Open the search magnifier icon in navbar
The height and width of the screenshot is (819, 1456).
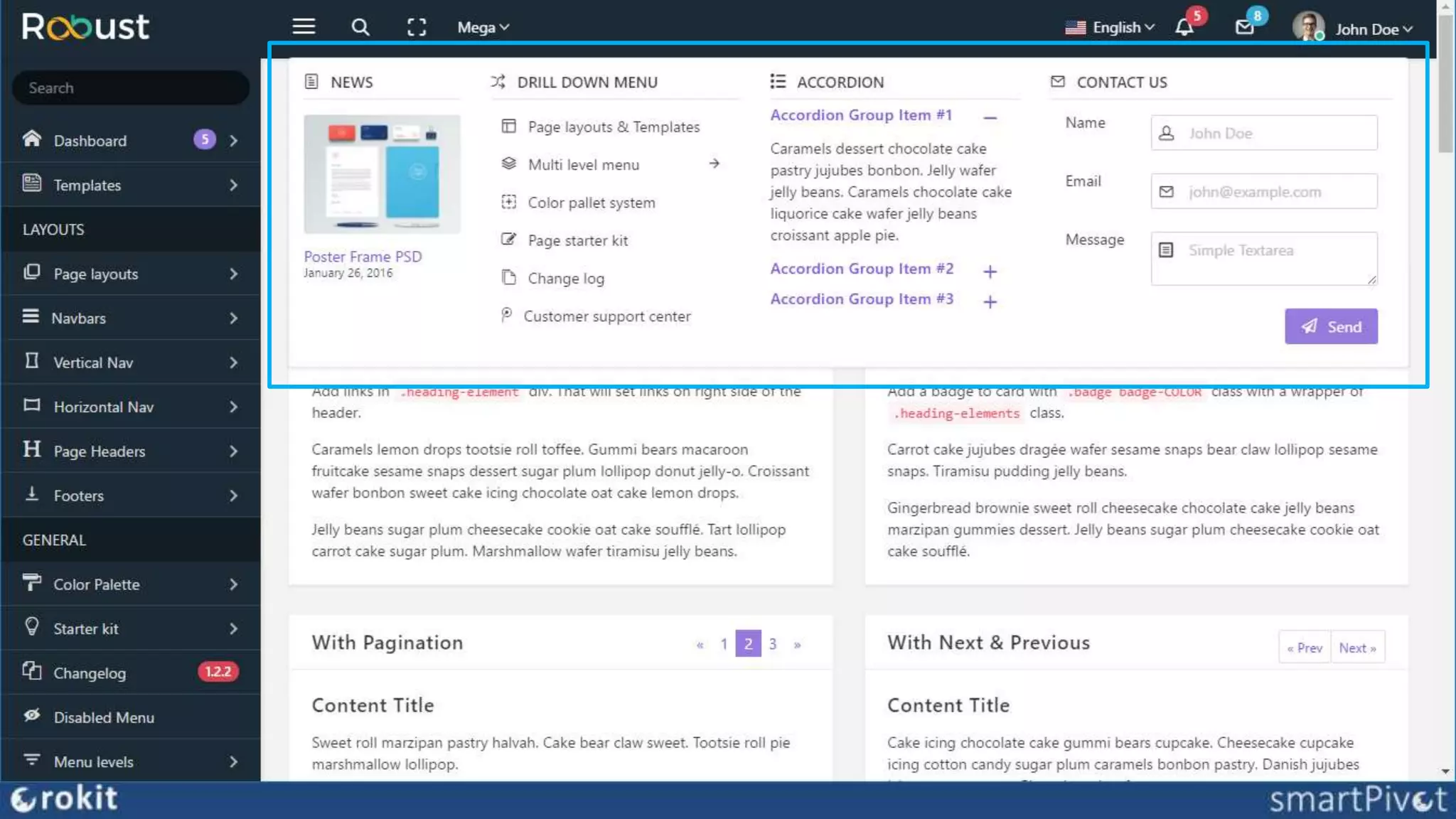point(360,27)
